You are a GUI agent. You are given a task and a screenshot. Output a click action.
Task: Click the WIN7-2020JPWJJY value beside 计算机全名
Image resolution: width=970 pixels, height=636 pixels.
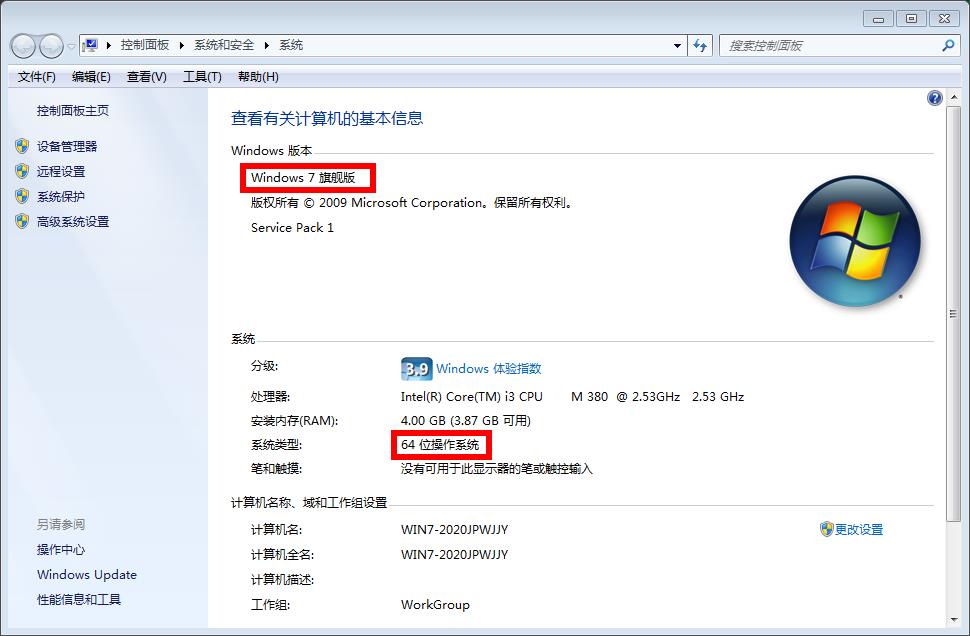pyautogui.click(x=455, y=554)
